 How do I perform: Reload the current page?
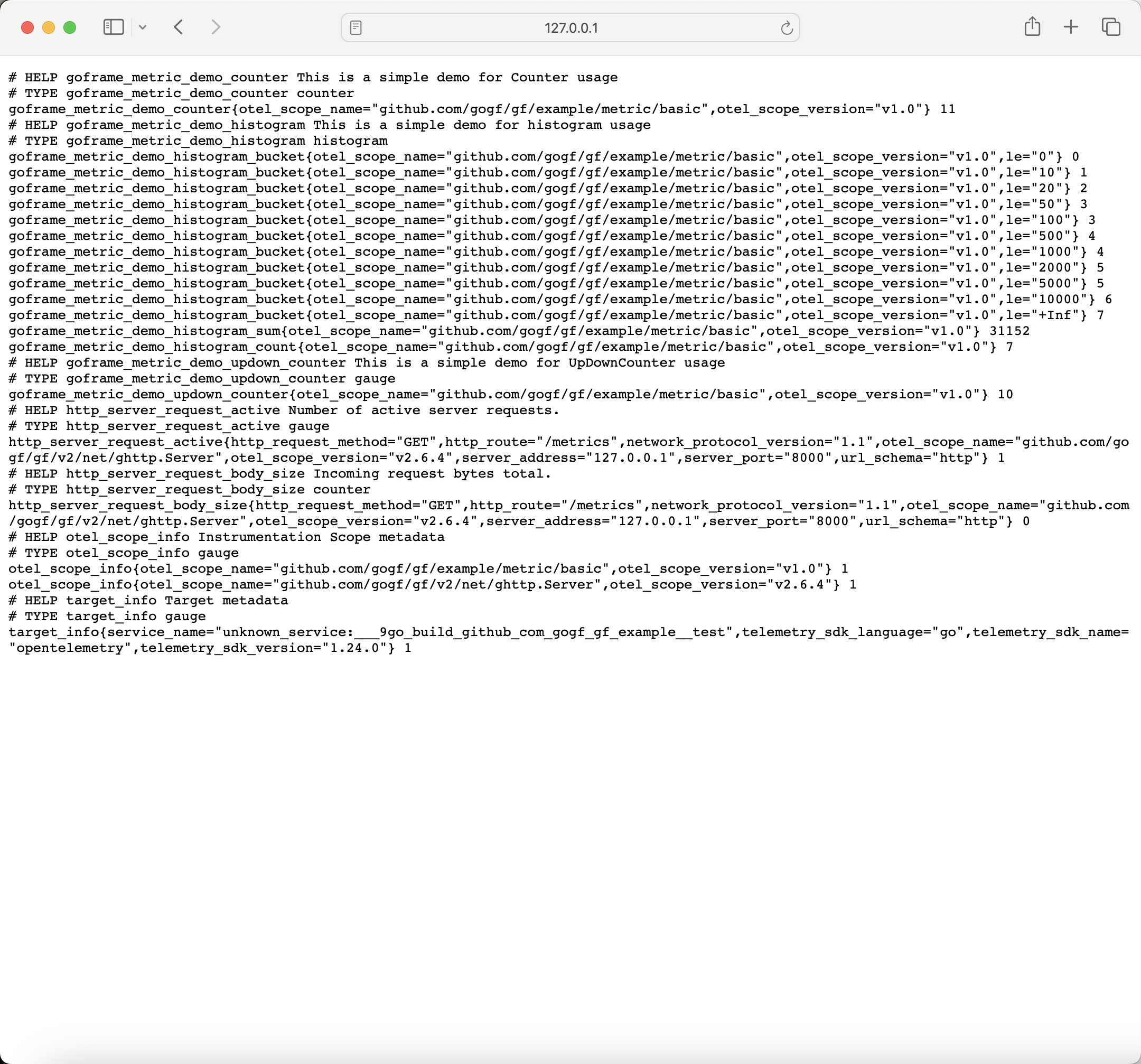(787, 27)
